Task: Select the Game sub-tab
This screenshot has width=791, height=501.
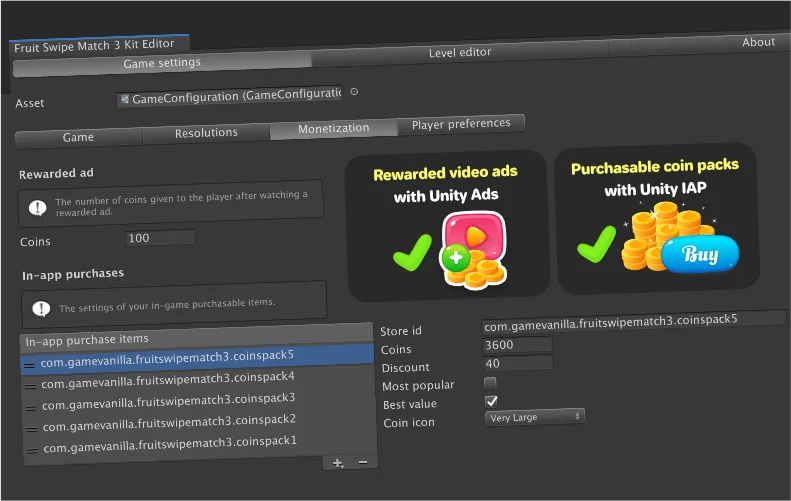Action: [78, 137]
